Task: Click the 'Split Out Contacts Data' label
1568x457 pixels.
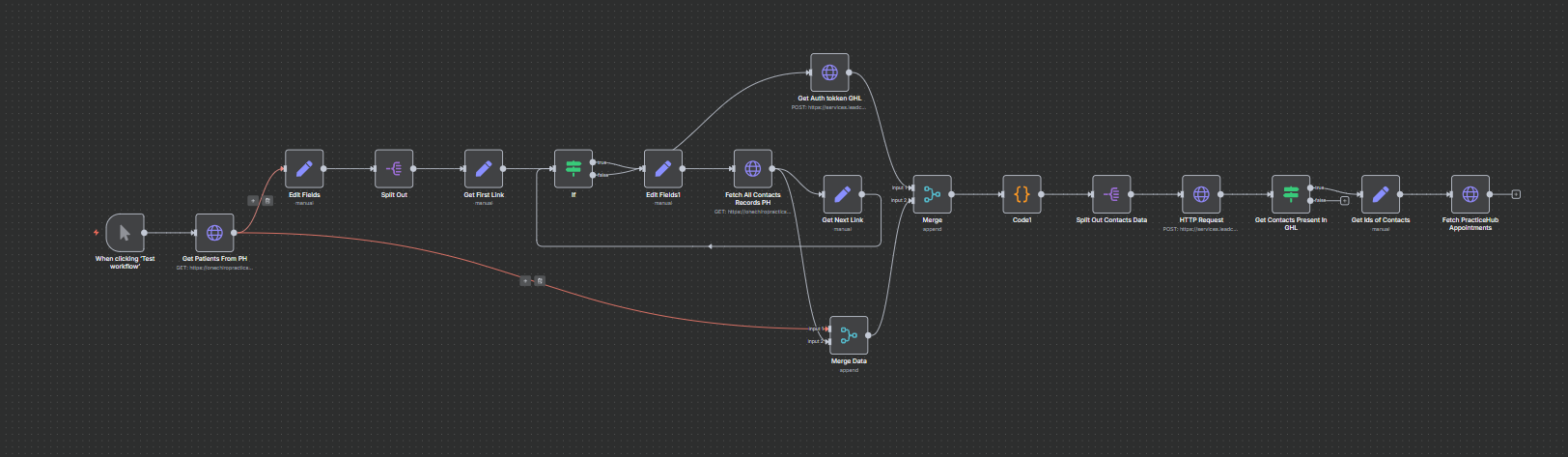Action: (1111, 220)
